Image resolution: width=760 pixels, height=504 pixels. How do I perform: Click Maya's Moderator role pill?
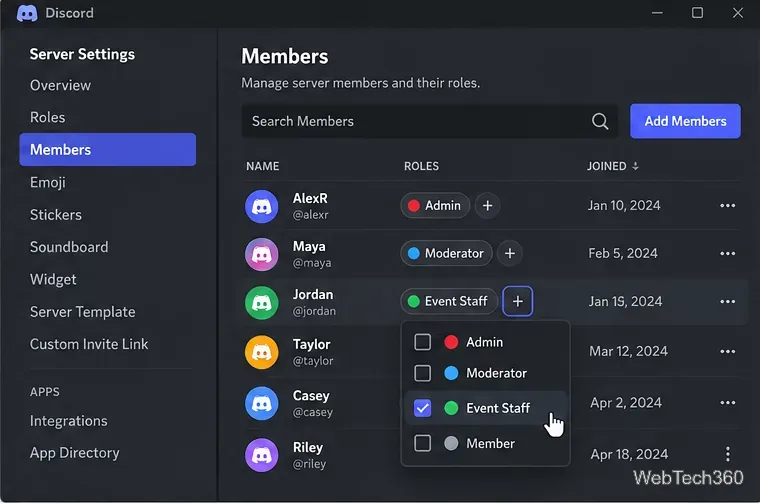[446, 253]
